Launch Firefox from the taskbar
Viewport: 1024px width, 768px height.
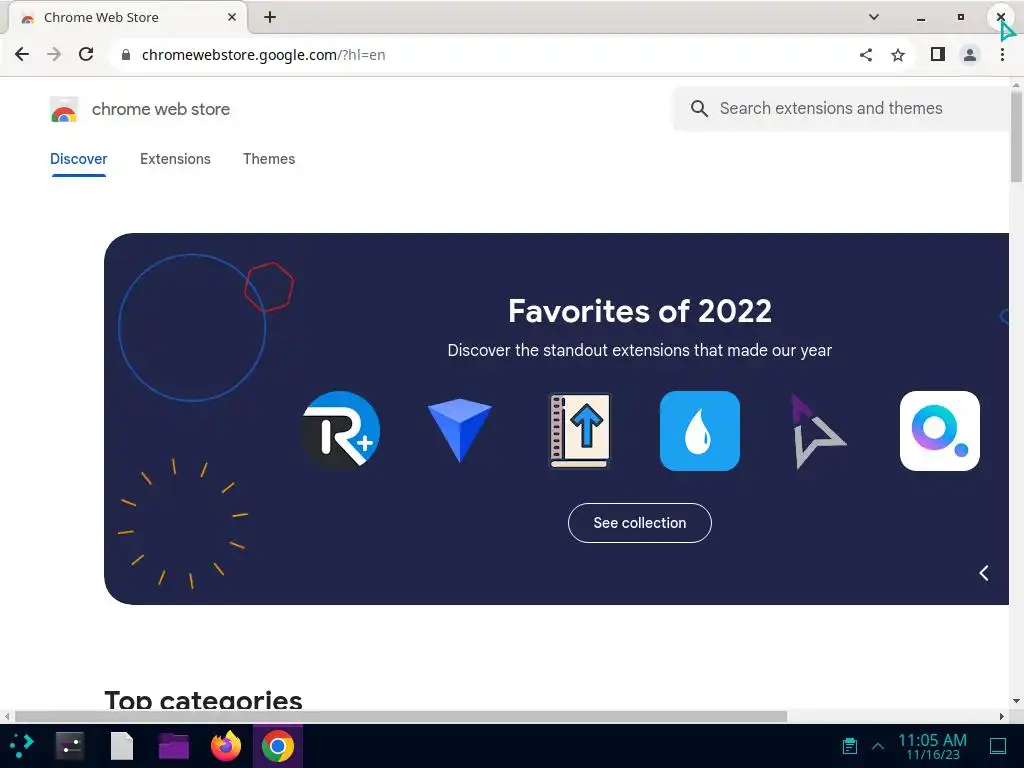226,746
